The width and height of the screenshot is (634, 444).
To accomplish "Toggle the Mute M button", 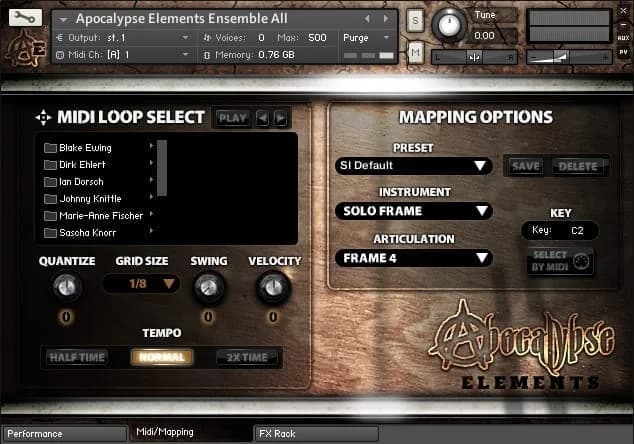I will [416, 52].
